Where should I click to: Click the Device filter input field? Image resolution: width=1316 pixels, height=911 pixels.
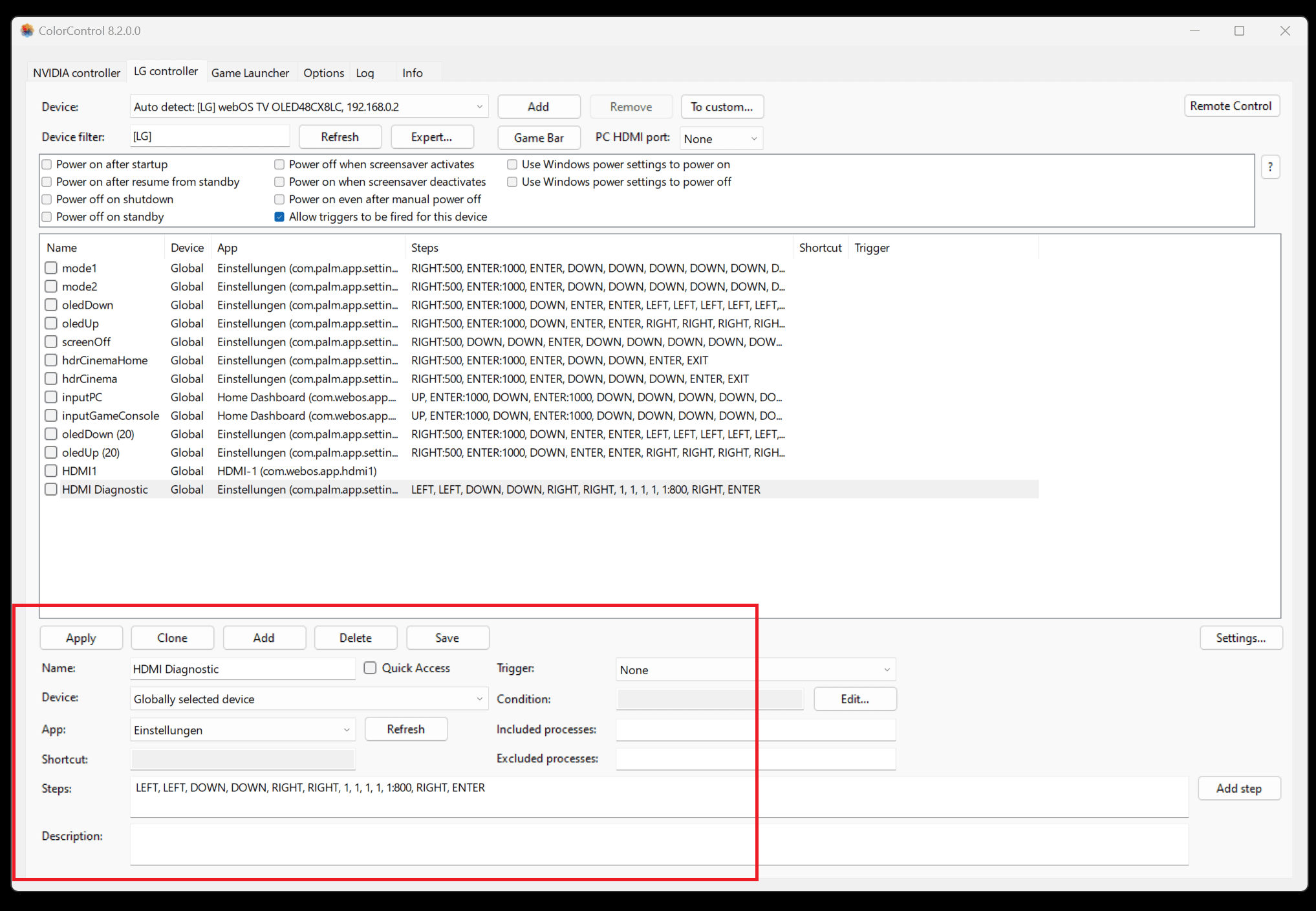(210, 137)
